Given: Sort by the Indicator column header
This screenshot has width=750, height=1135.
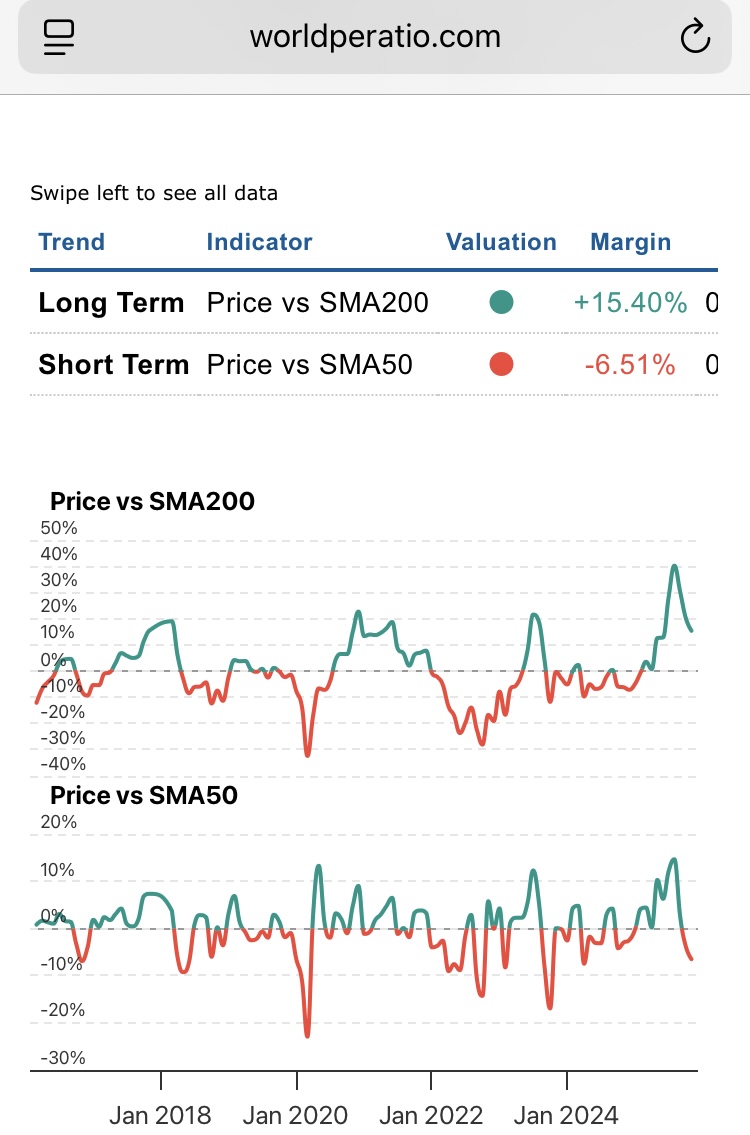Looking at the screenshot, I should coord(259,242).
